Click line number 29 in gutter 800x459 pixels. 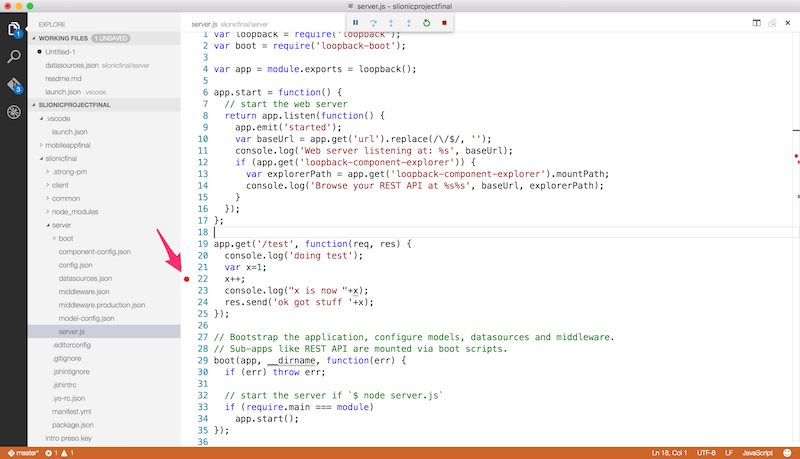coord(203,361)
